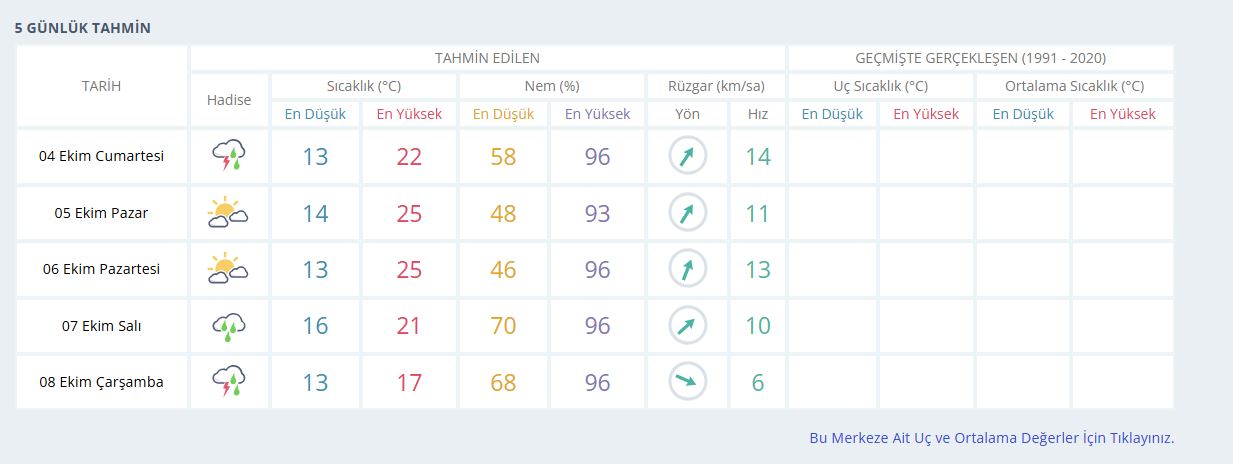Click the wind speed value 6 for Çarşamba
This screenshot has width=1233, height=464.
tap(758, 382)
